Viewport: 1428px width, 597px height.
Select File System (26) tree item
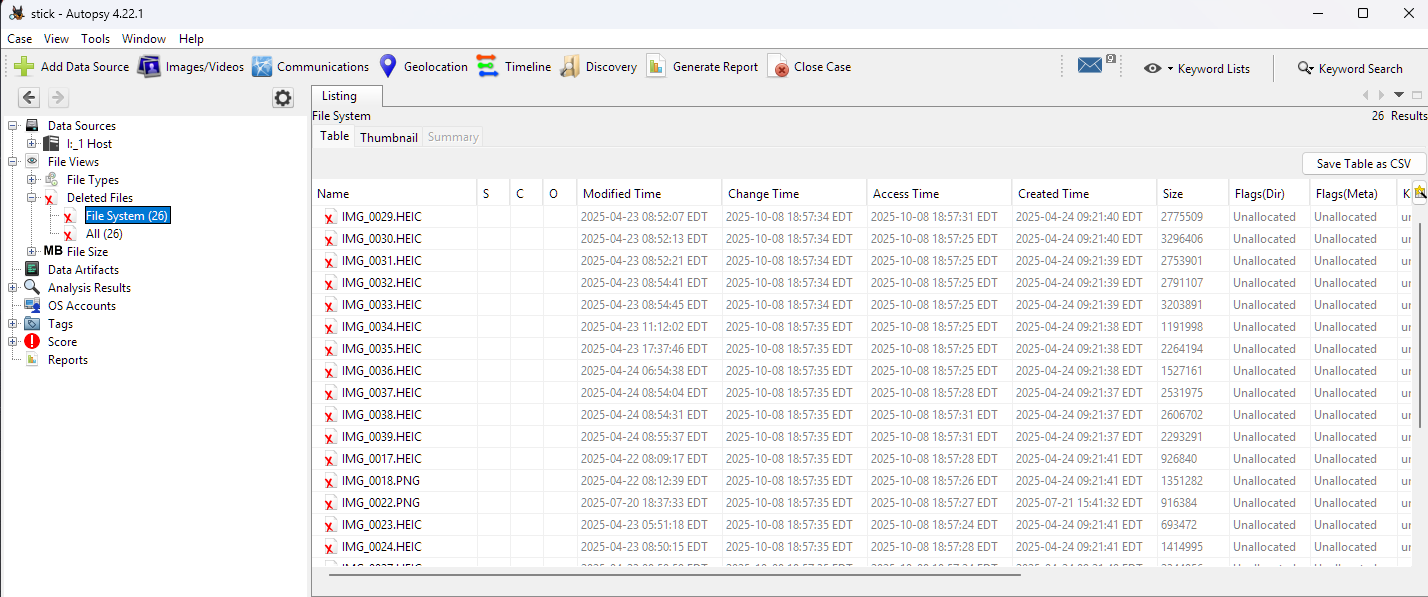[x=127, y=216]
